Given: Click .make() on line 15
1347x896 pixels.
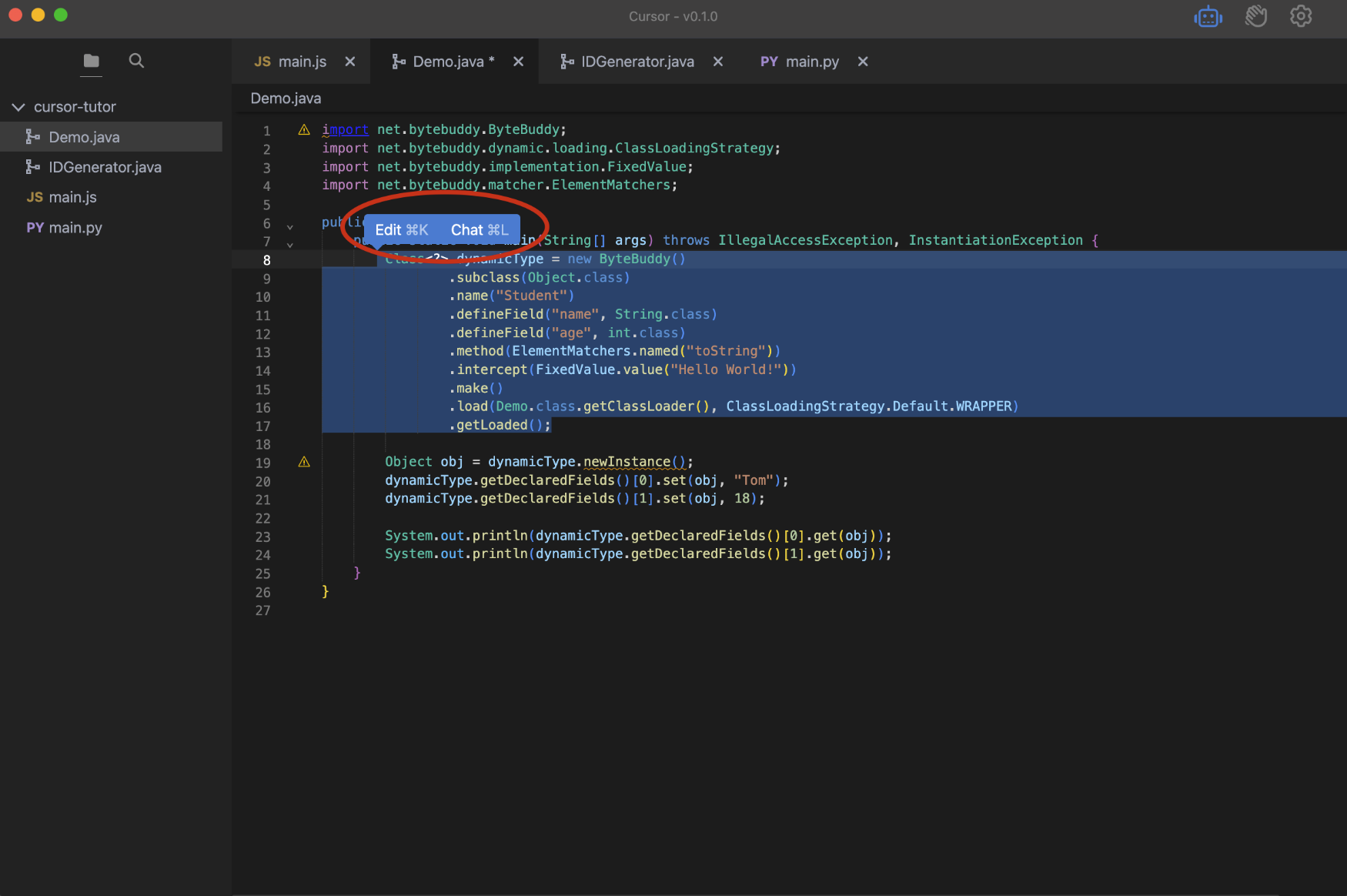Looking at the screenshot, I should coord(476,388).
